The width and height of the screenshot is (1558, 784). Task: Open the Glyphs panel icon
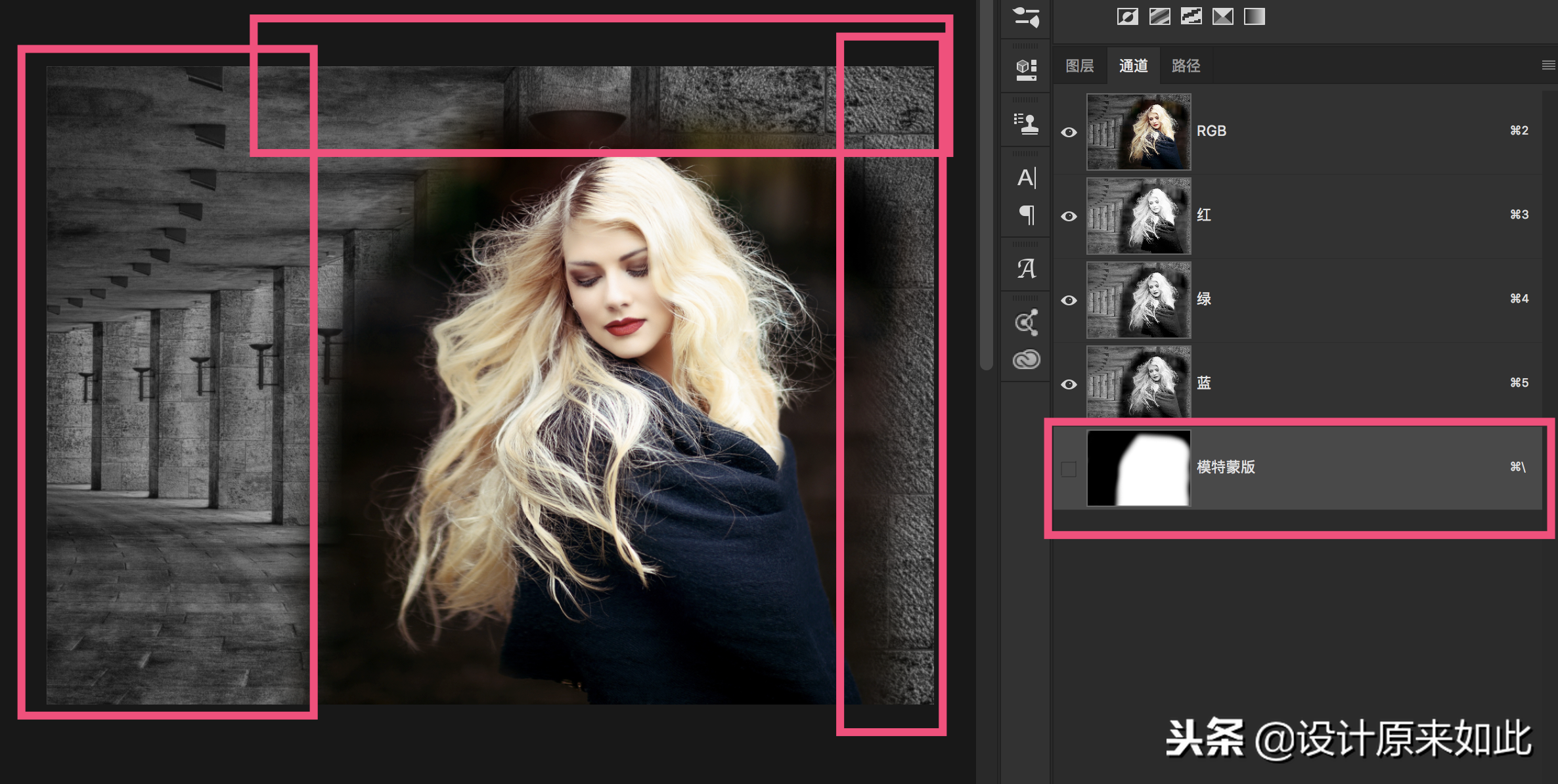click(x=1026, y=268)
